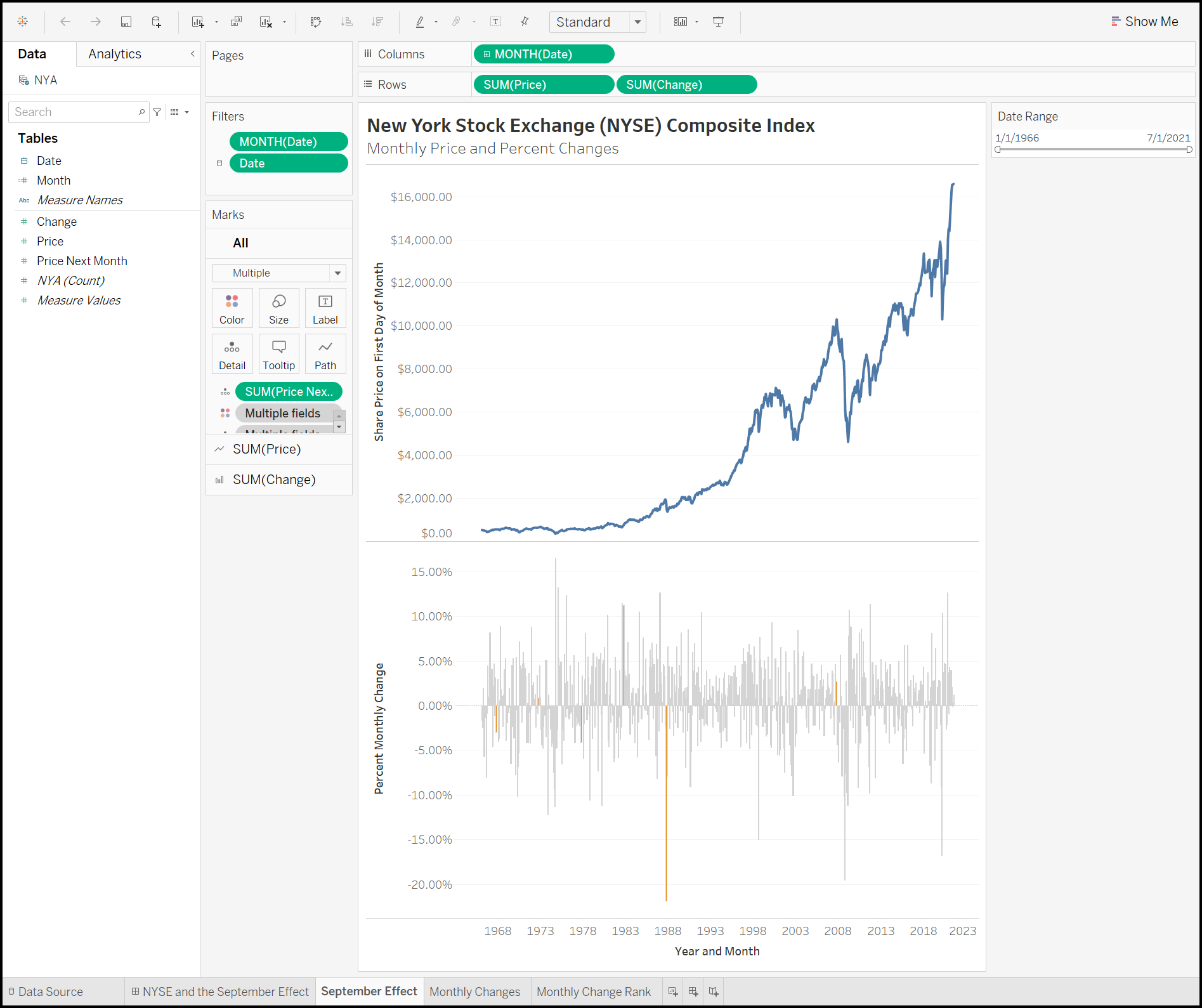Viewport: 1202px width, 1008px height.
Task: Sort ascending using the toolbar icon
Action: pos(346,22)
